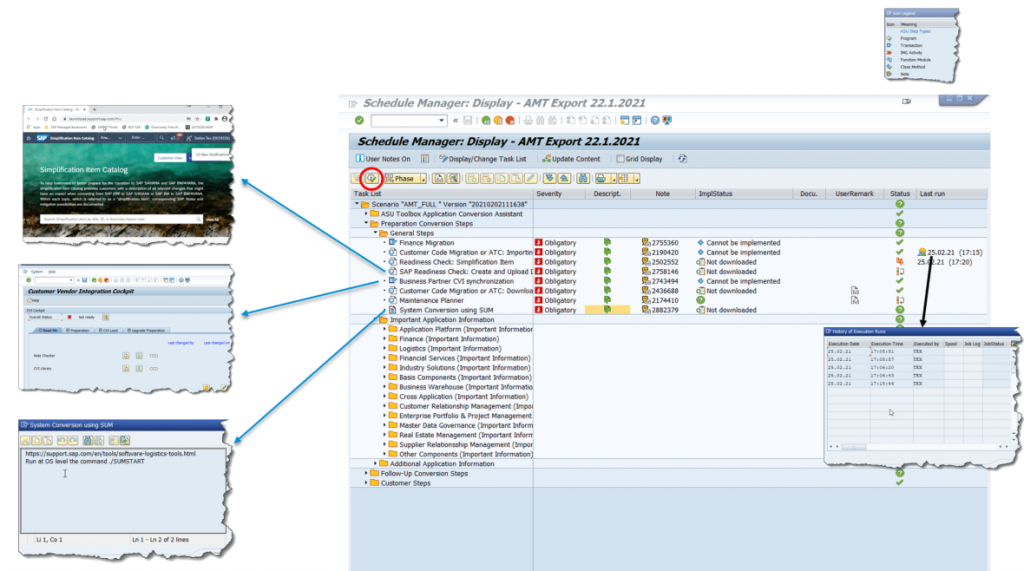Screen dimensions: 1024x571
Task: Click the Find binoculars icon in task toolbar
Action: pyautogui.click(x=583, y=178)
